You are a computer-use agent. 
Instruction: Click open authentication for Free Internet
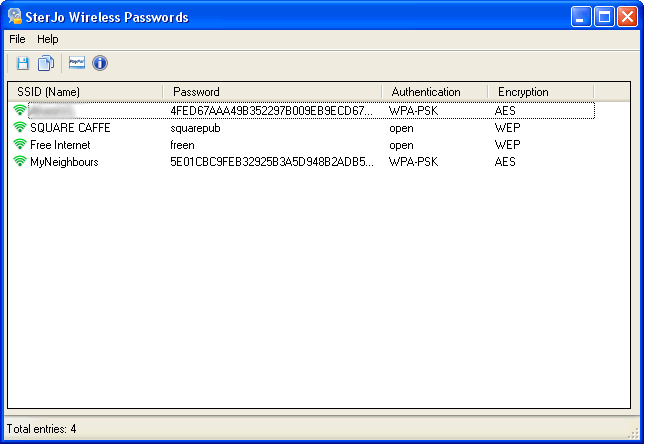(x=401, y=145)
